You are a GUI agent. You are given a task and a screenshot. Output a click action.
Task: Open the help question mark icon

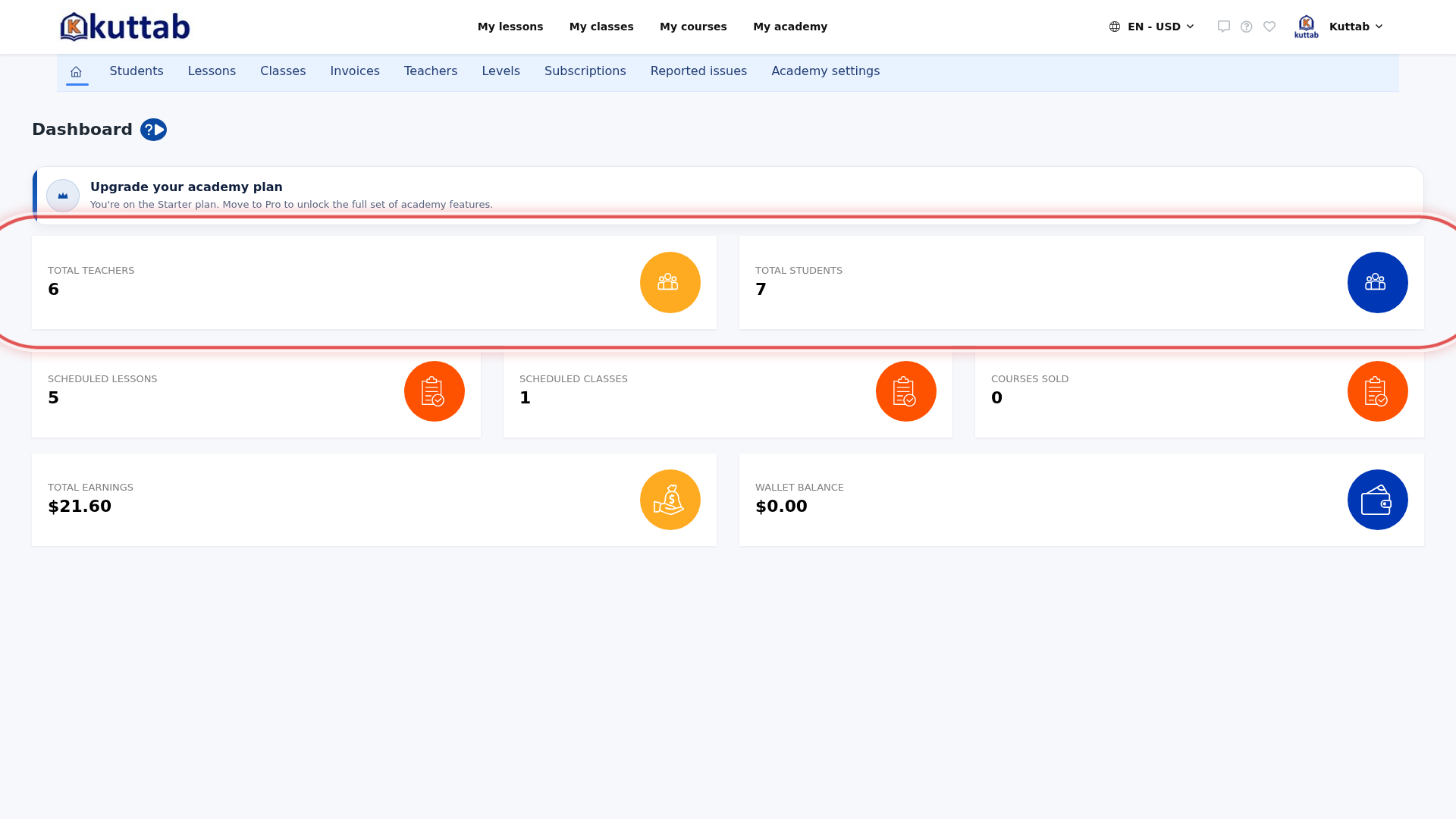pos(1247,27)
